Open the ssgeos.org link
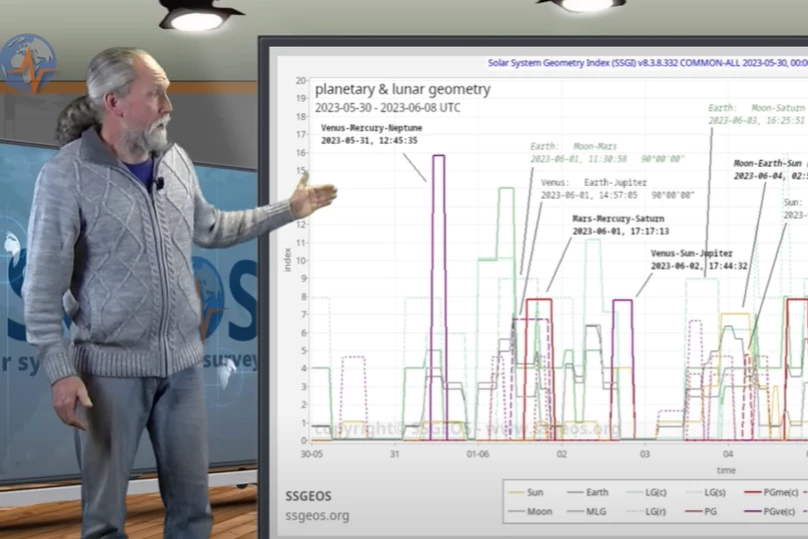The image size is (808, 539). click(x=317, y=516)
